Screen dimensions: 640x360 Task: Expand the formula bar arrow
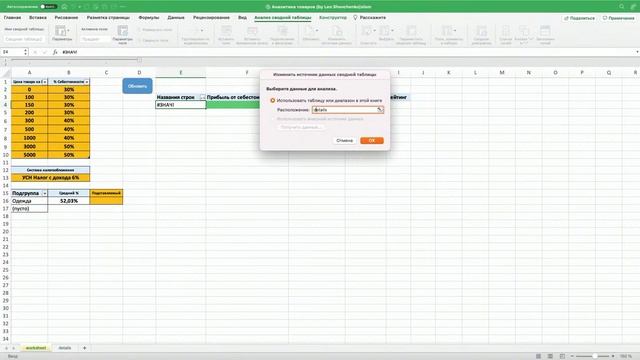coord(637,52)
